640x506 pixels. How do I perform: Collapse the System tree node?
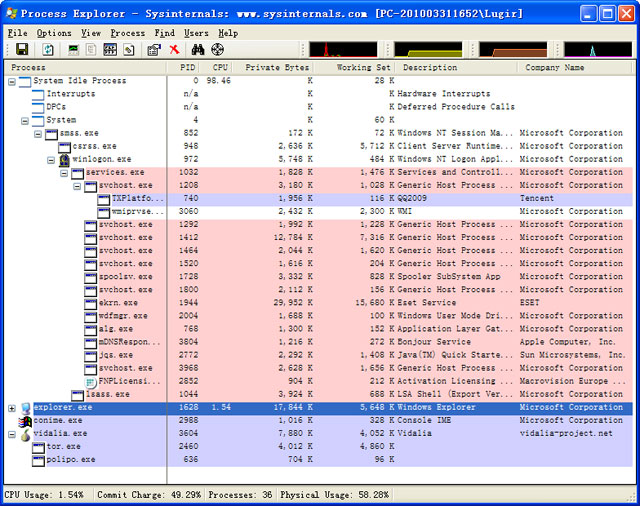pyautogui.click(x=25, y=121)
